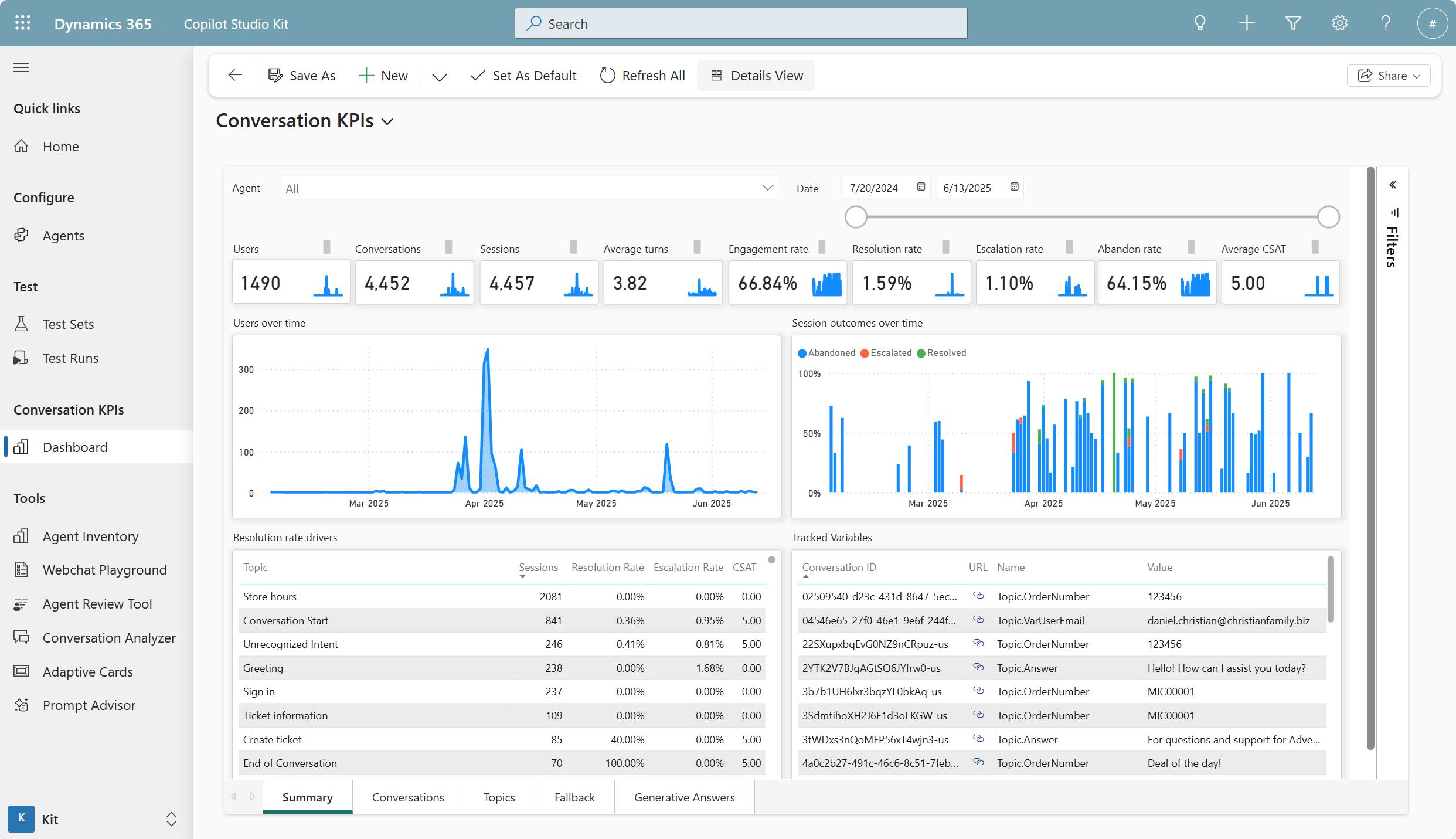Open link for Topic.VarUserEmail row
Image resolution: width=1456 pixels, height=839 pixels.
pos(978,620)
